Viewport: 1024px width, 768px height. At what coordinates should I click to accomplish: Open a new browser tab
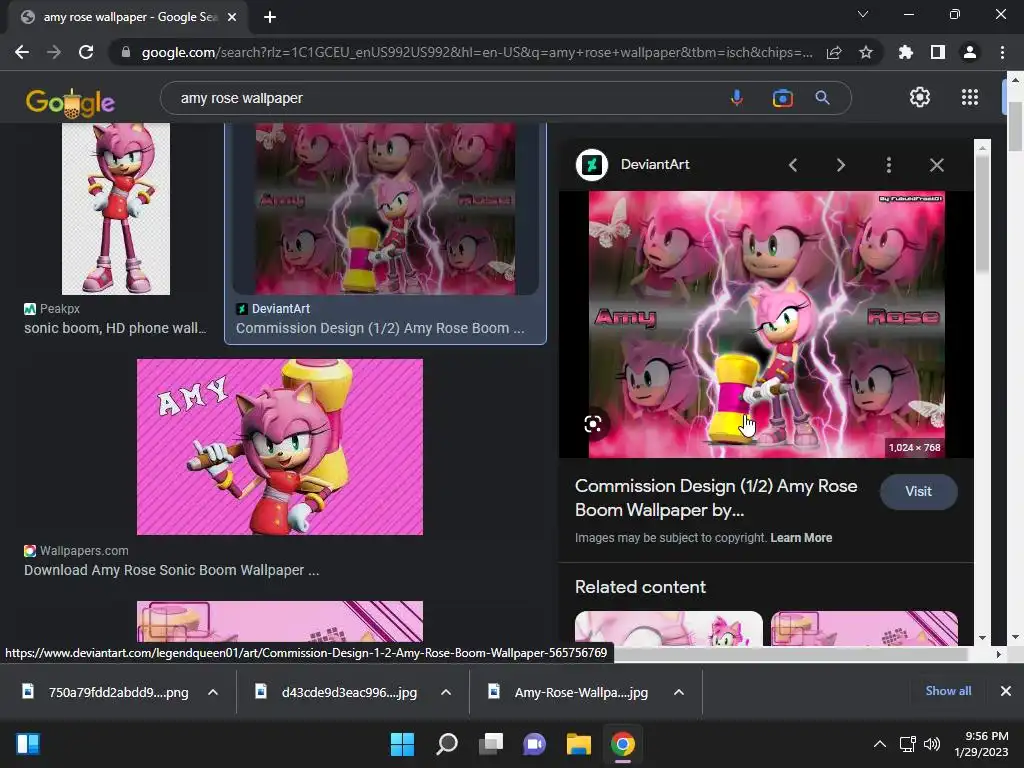coord(270,17)
